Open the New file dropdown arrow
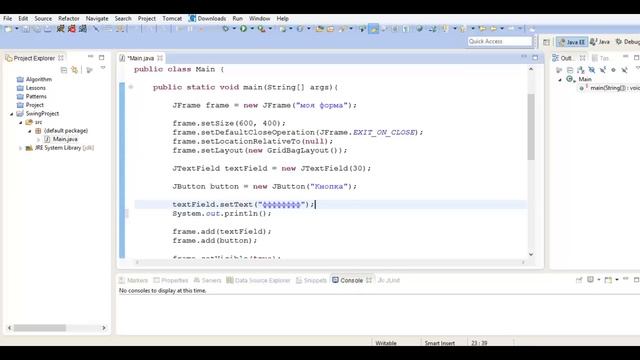640x360 pixels. 17,29
